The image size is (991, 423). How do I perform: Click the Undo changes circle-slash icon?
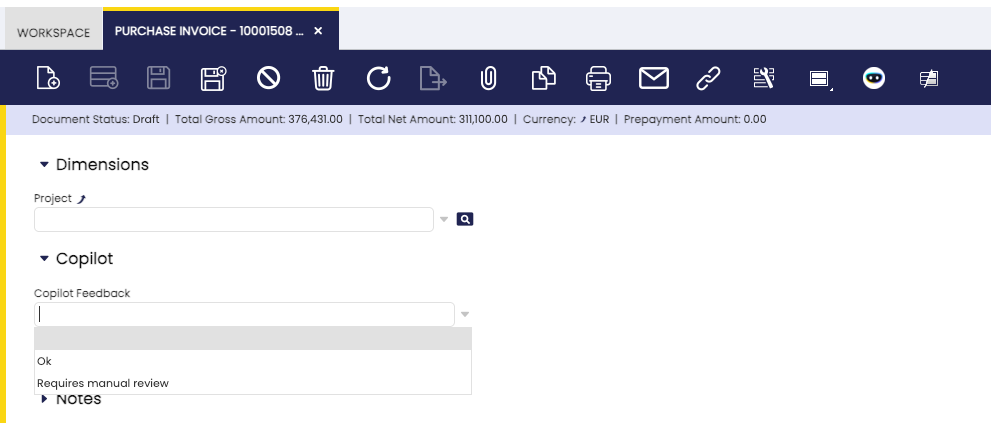(269, 78)
